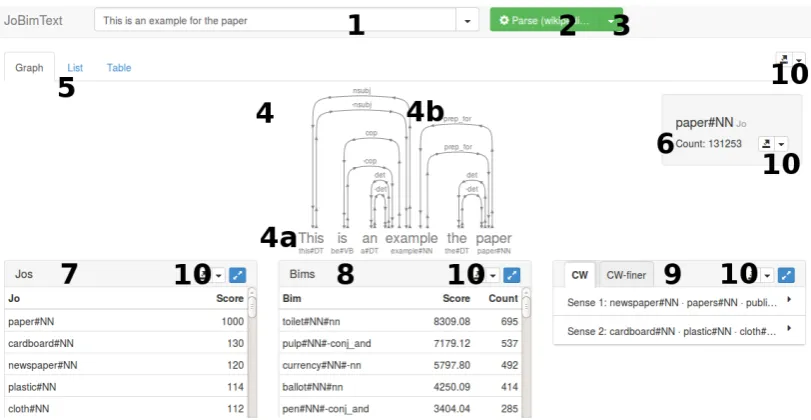Switch to the CW tab

580,275
